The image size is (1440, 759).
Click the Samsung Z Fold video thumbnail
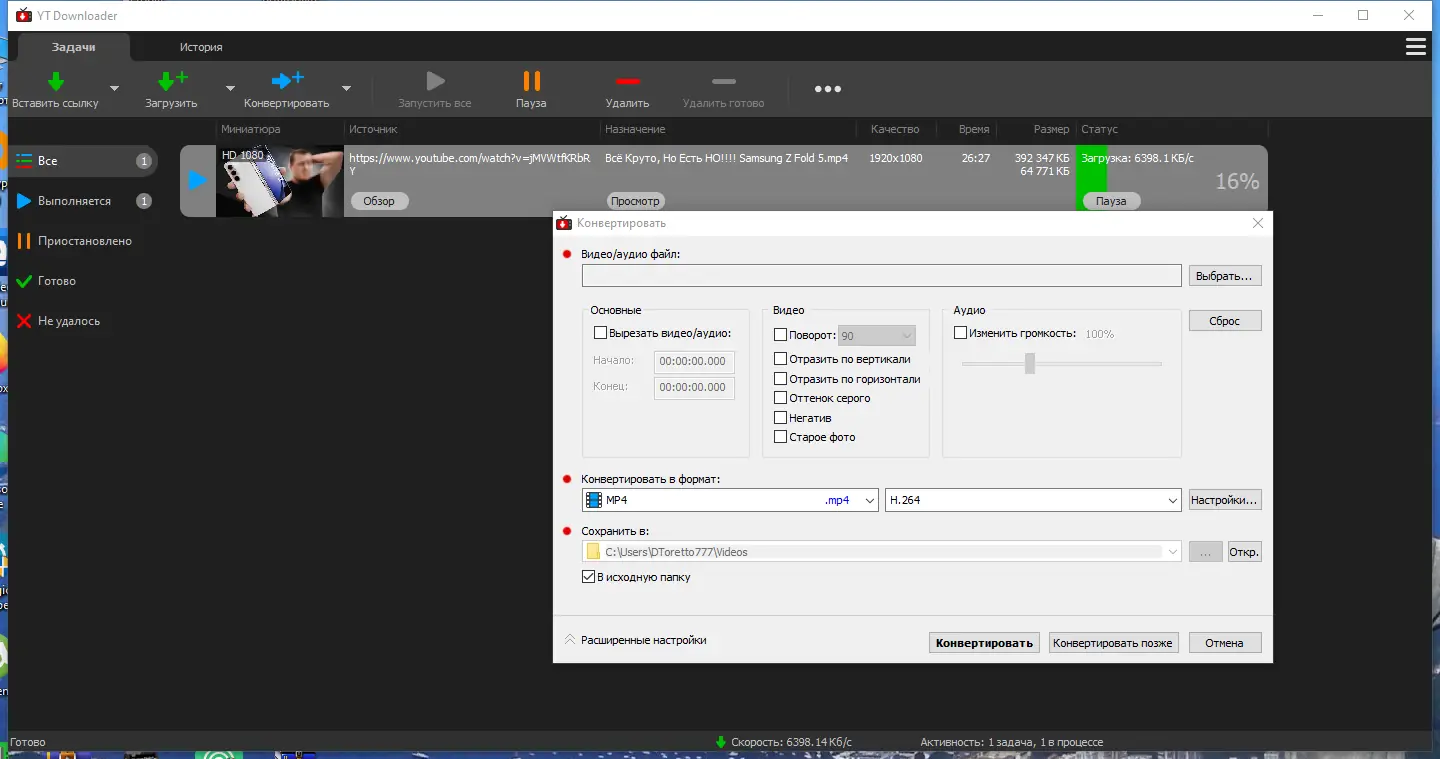click(x=280, y=181)
